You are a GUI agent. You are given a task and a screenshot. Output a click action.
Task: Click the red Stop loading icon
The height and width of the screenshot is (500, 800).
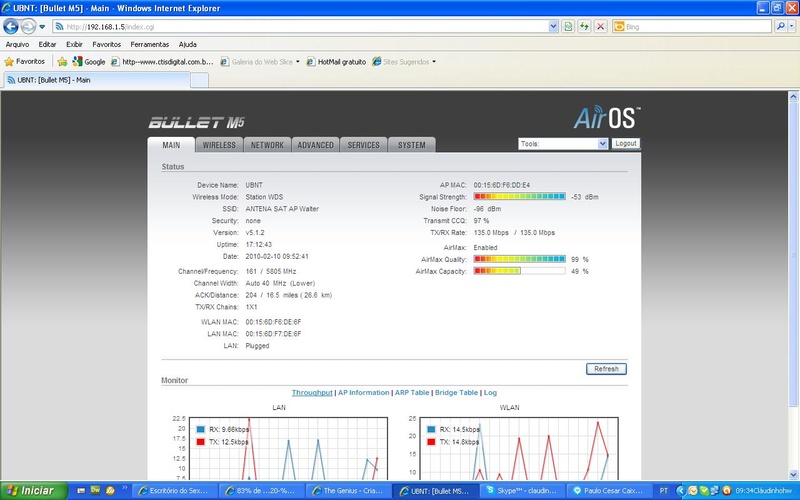tap(601, 27)
